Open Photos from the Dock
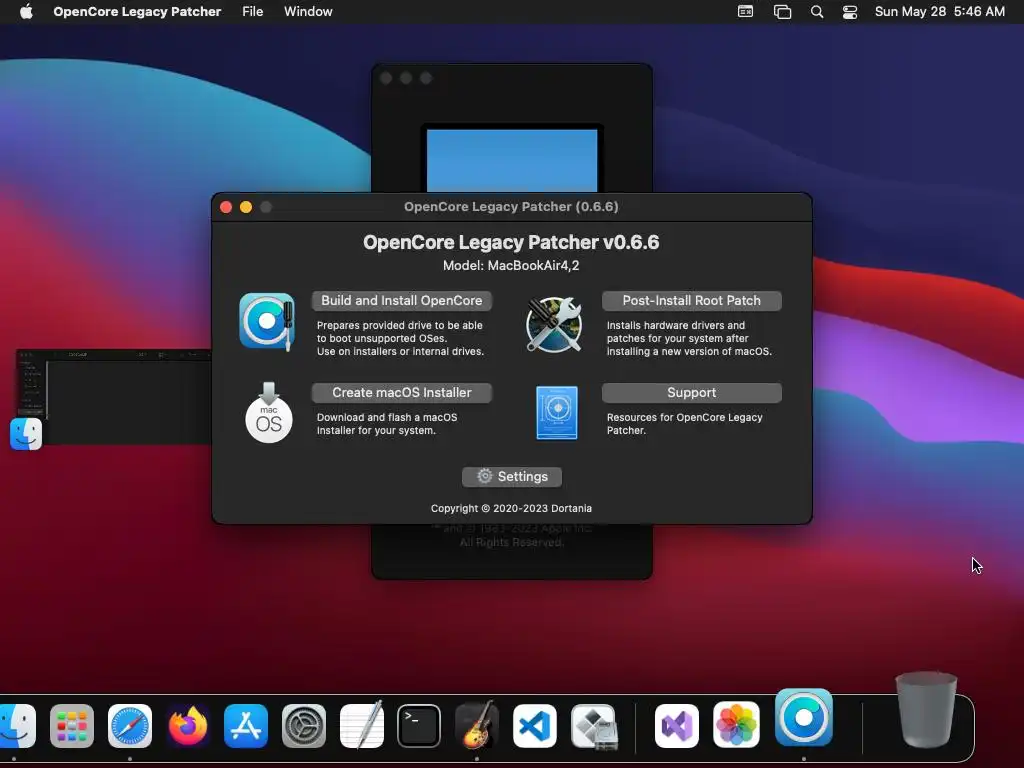Viewport: 1024px width, 768px height. tap(736, 724)
